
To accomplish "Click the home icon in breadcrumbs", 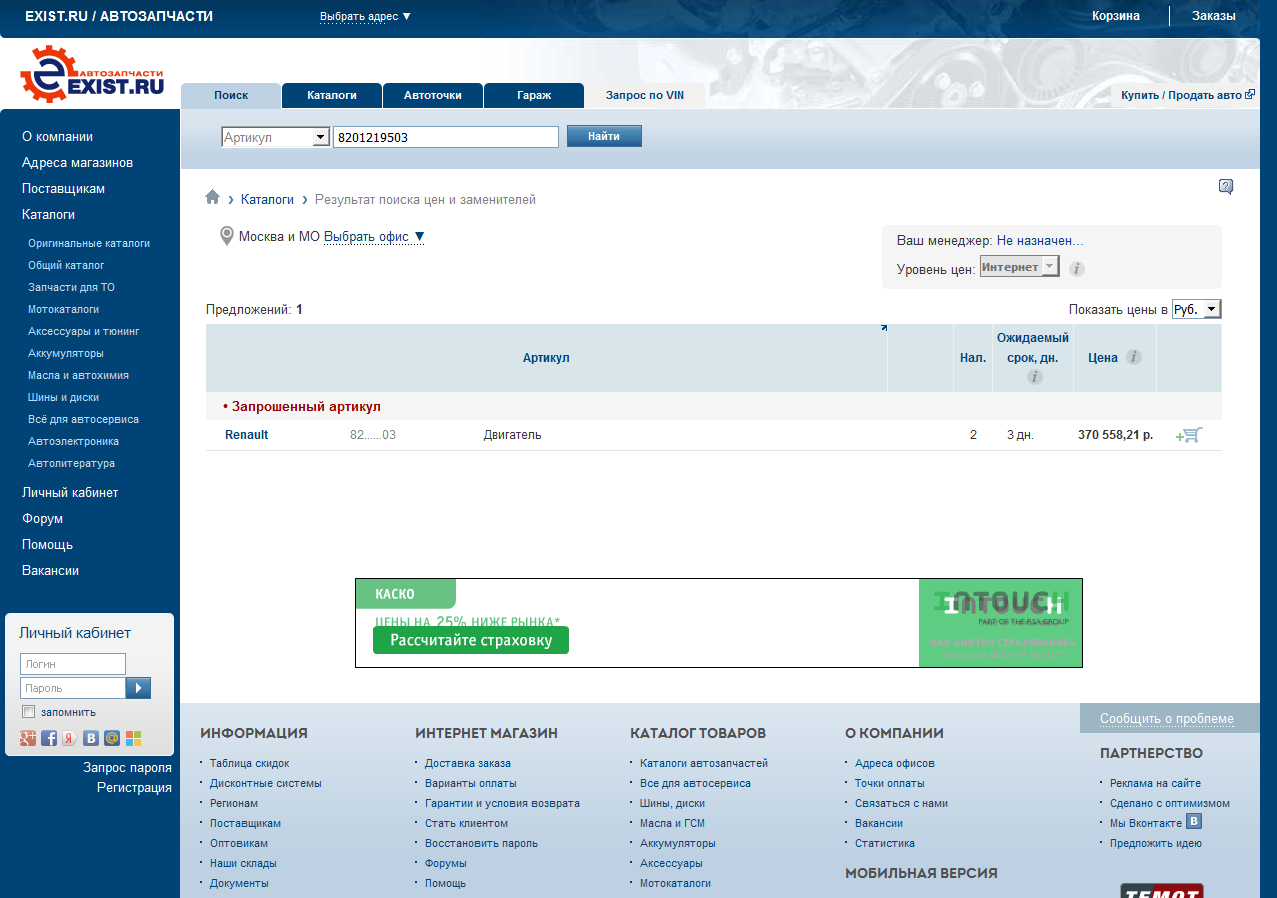I will (x=212, y=198).
